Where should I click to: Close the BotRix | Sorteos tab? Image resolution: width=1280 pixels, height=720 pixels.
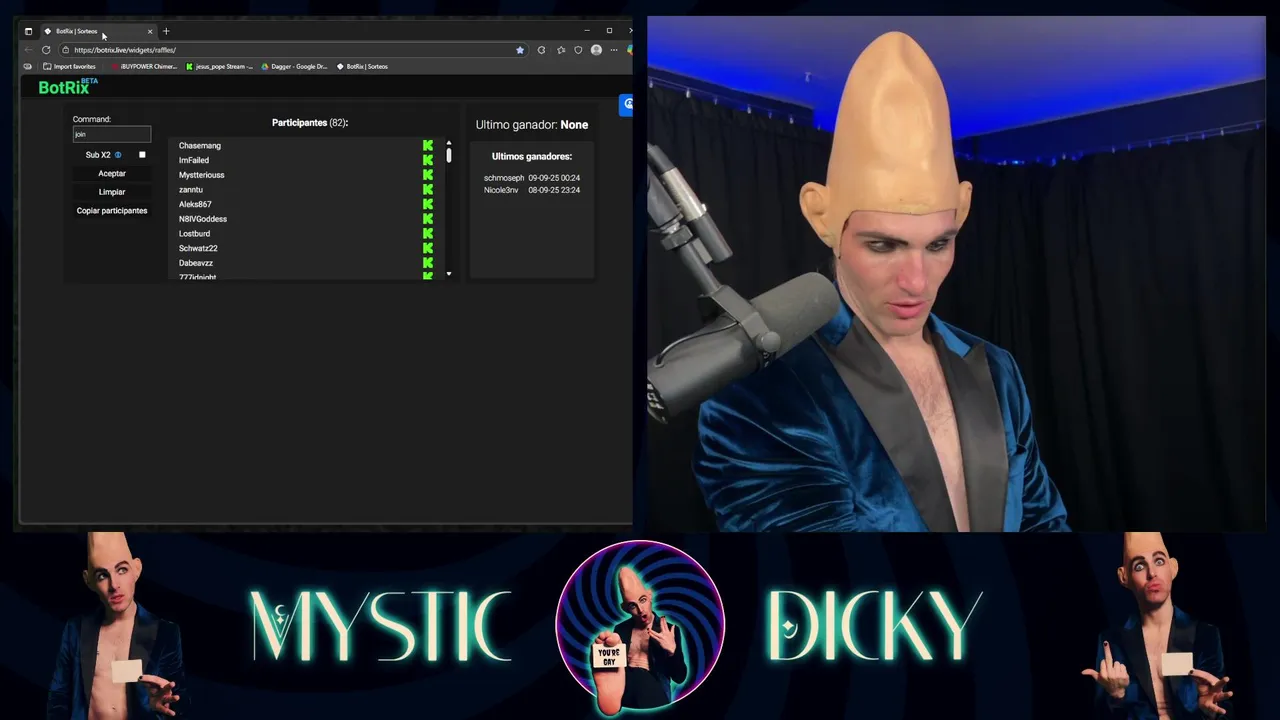click(150, 31)
